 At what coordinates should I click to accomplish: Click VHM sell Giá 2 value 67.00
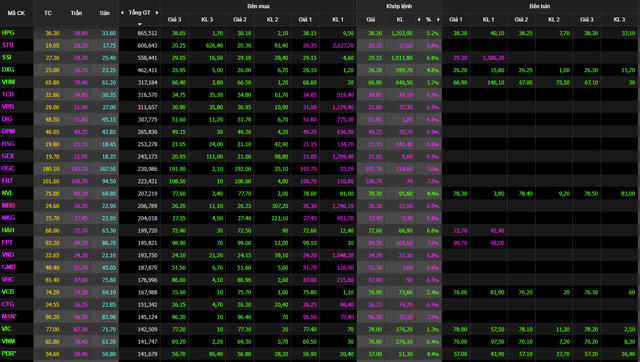(x=525, y=82)
